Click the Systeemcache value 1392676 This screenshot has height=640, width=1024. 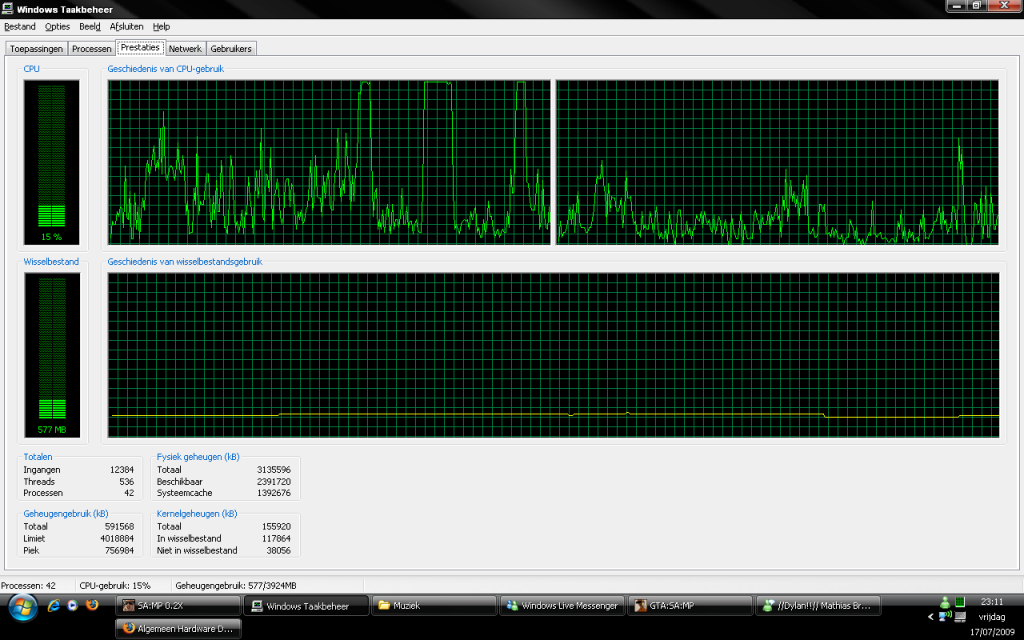click(x=274, y=493)
